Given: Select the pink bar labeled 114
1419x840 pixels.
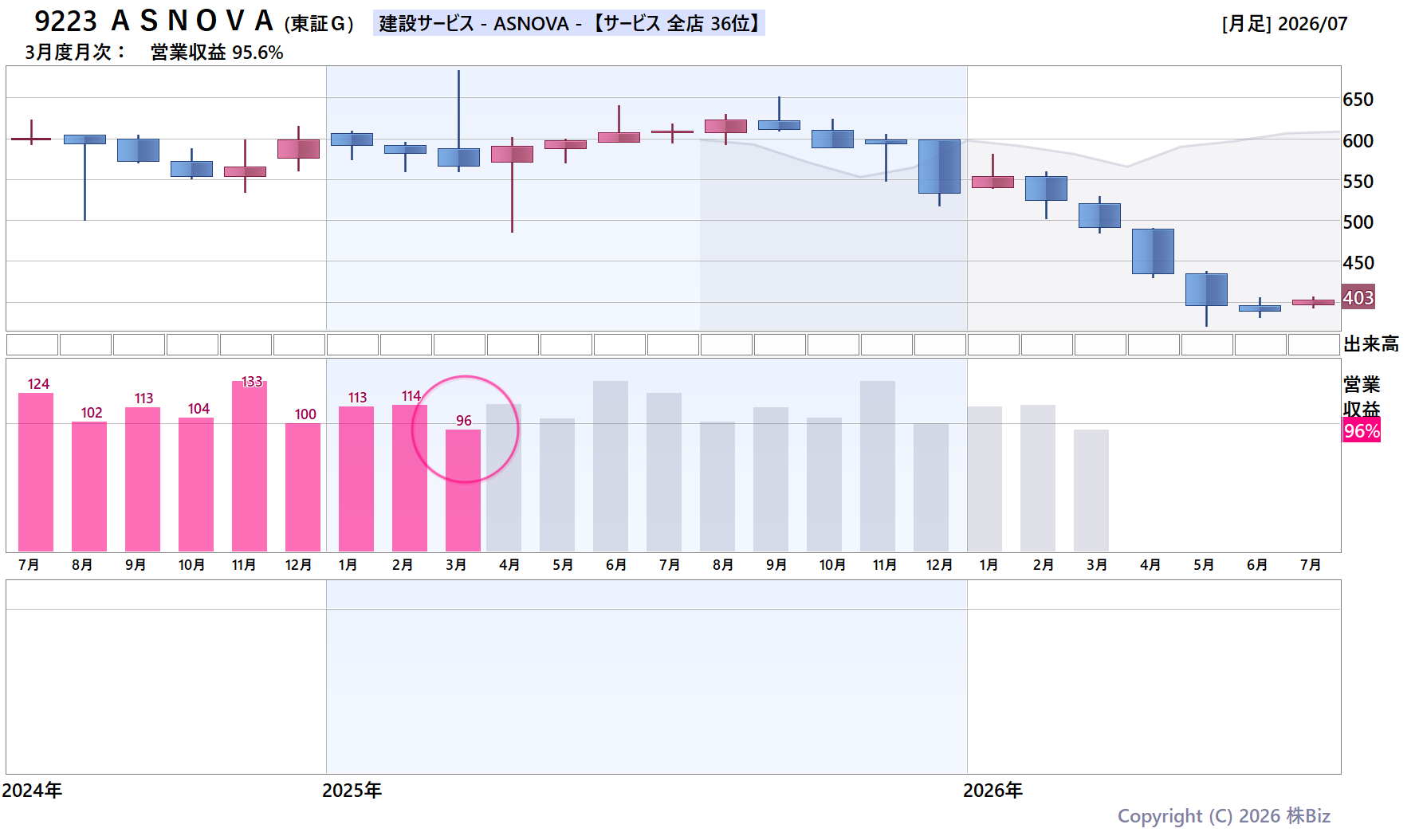Looking at the screenshot, I should (x=410, y=478).
